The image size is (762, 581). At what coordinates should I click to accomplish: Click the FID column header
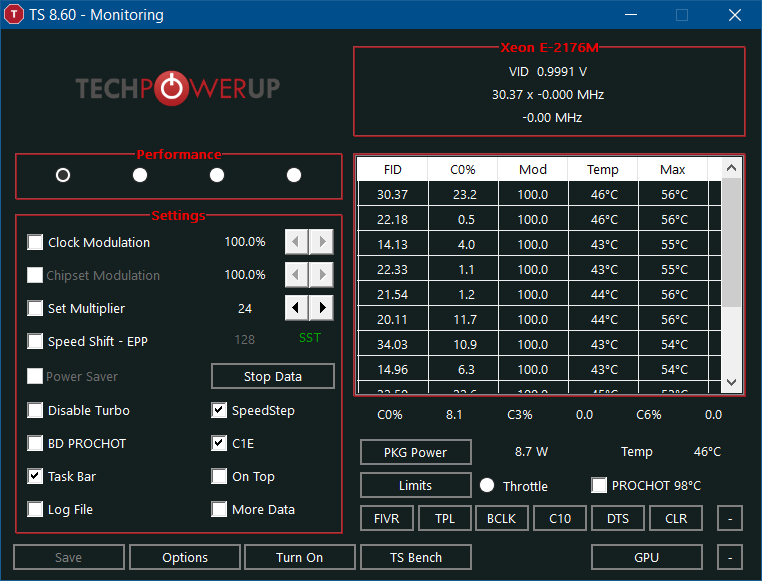[393, 170]
